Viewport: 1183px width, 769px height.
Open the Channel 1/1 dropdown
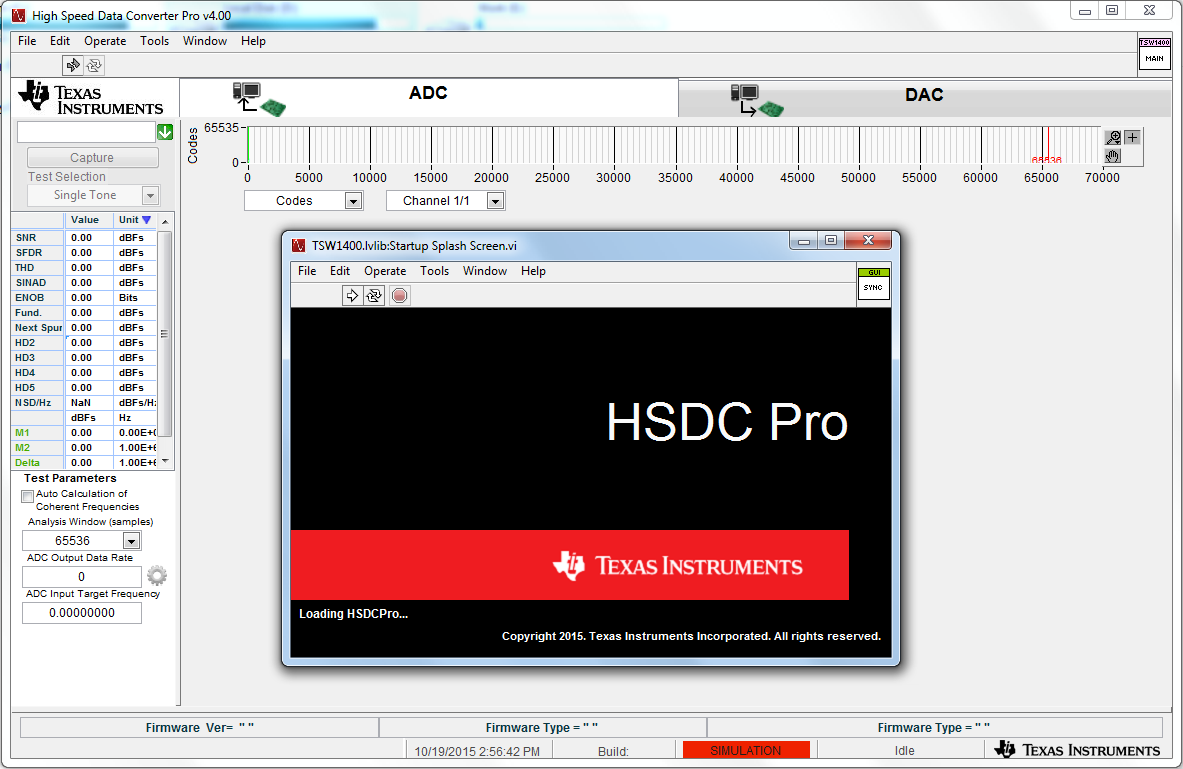[496, 201]
